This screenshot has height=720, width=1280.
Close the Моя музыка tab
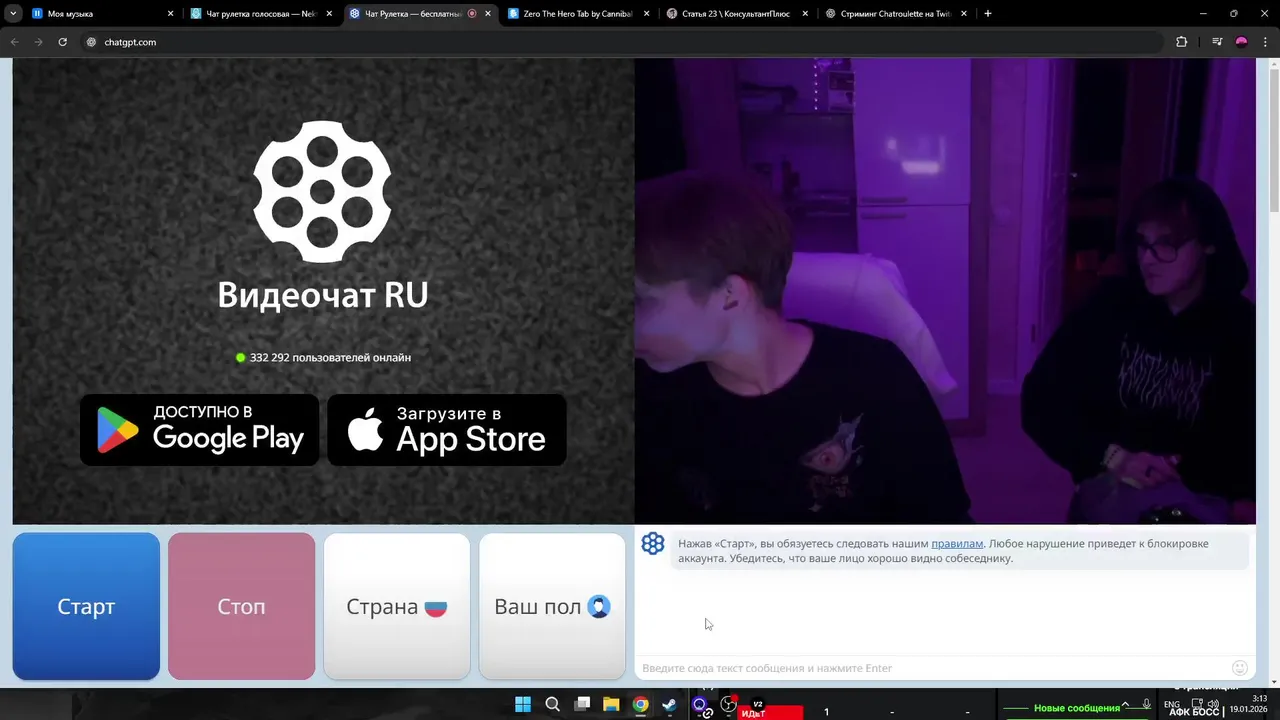point(170,14)
